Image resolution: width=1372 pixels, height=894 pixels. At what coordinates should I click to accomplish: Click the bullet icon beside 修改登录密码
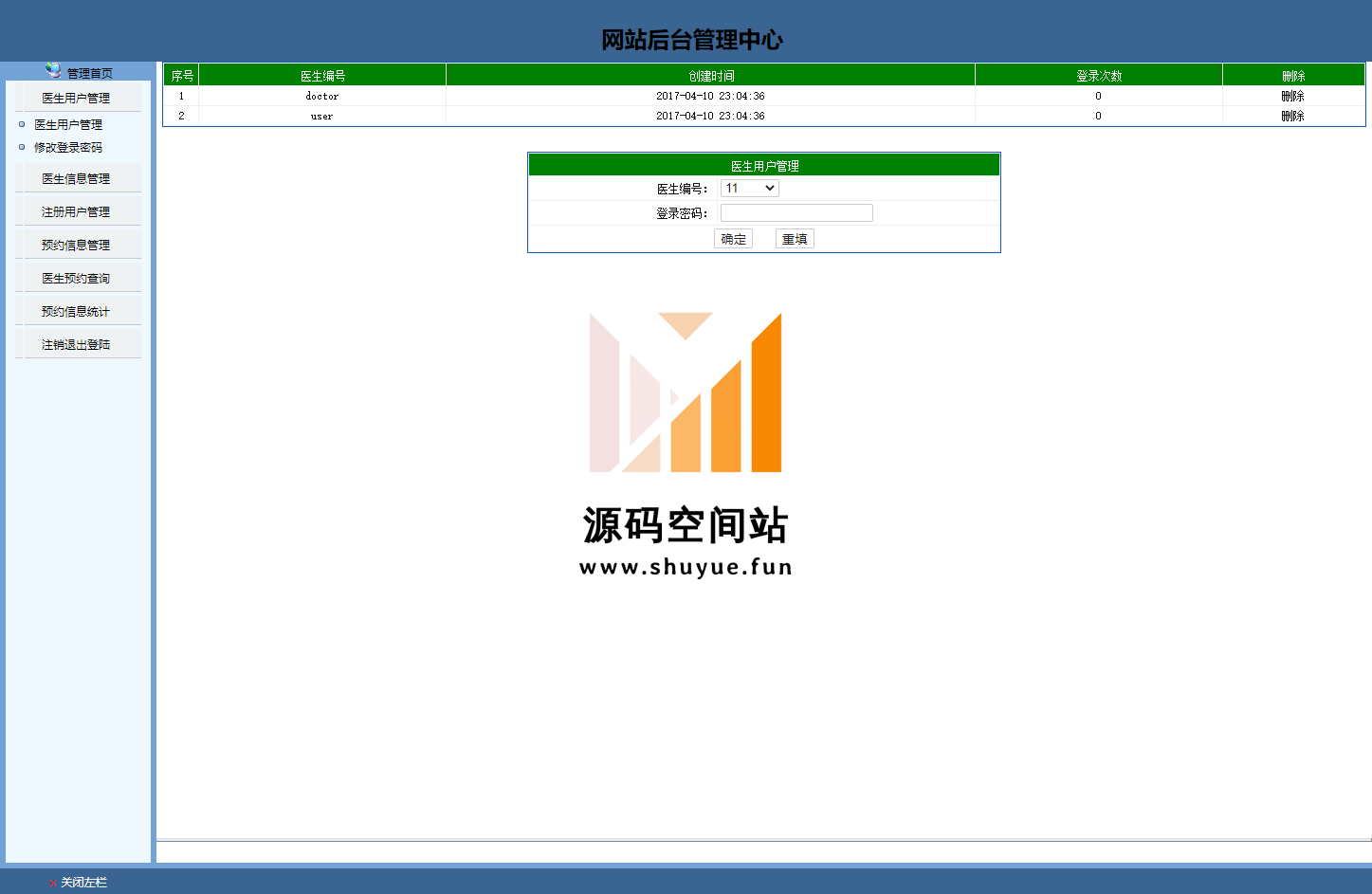pyautogui.click(x=22, y=147)
